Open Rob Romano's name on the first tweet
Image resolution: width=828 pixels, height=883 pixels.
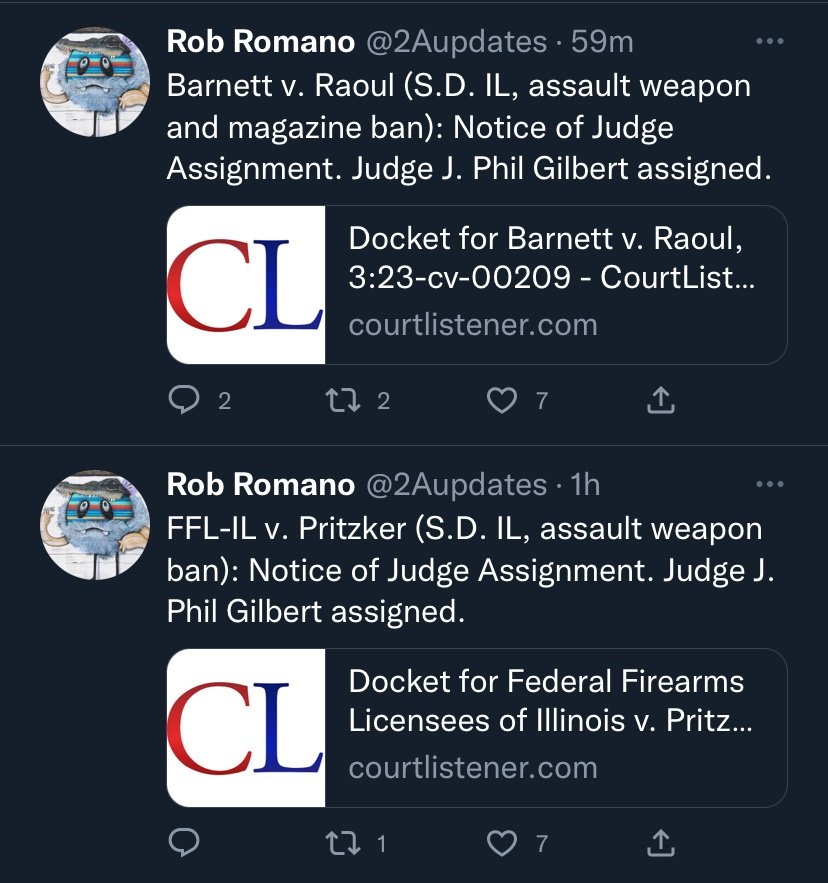click(261, 42)
